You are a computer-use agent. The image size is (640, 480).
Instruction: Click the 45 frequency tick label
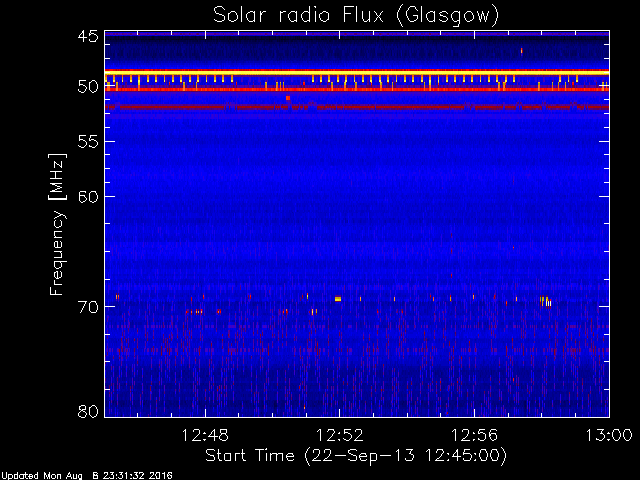[88, 37]
